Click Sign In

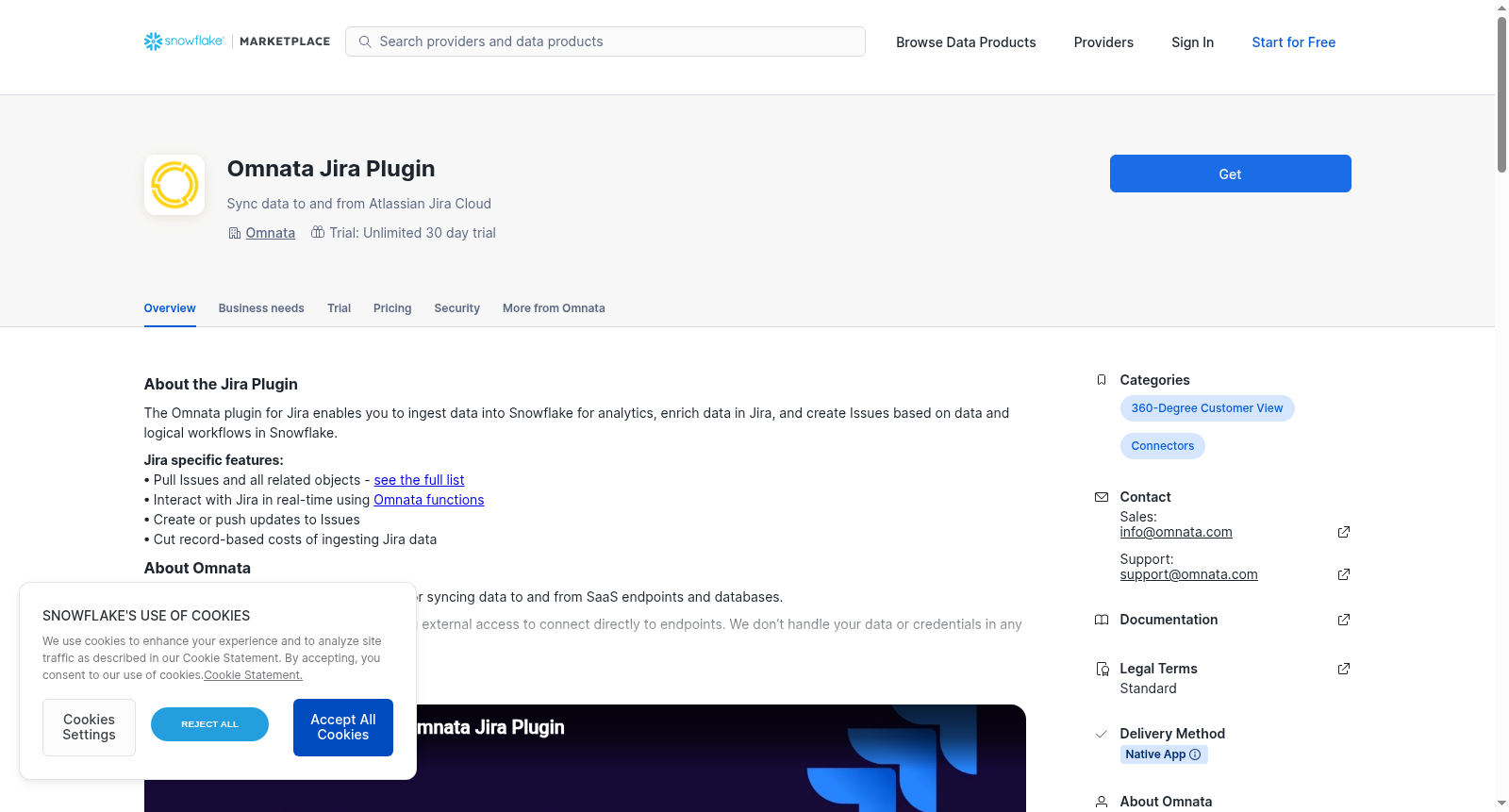coord(1192,42)
